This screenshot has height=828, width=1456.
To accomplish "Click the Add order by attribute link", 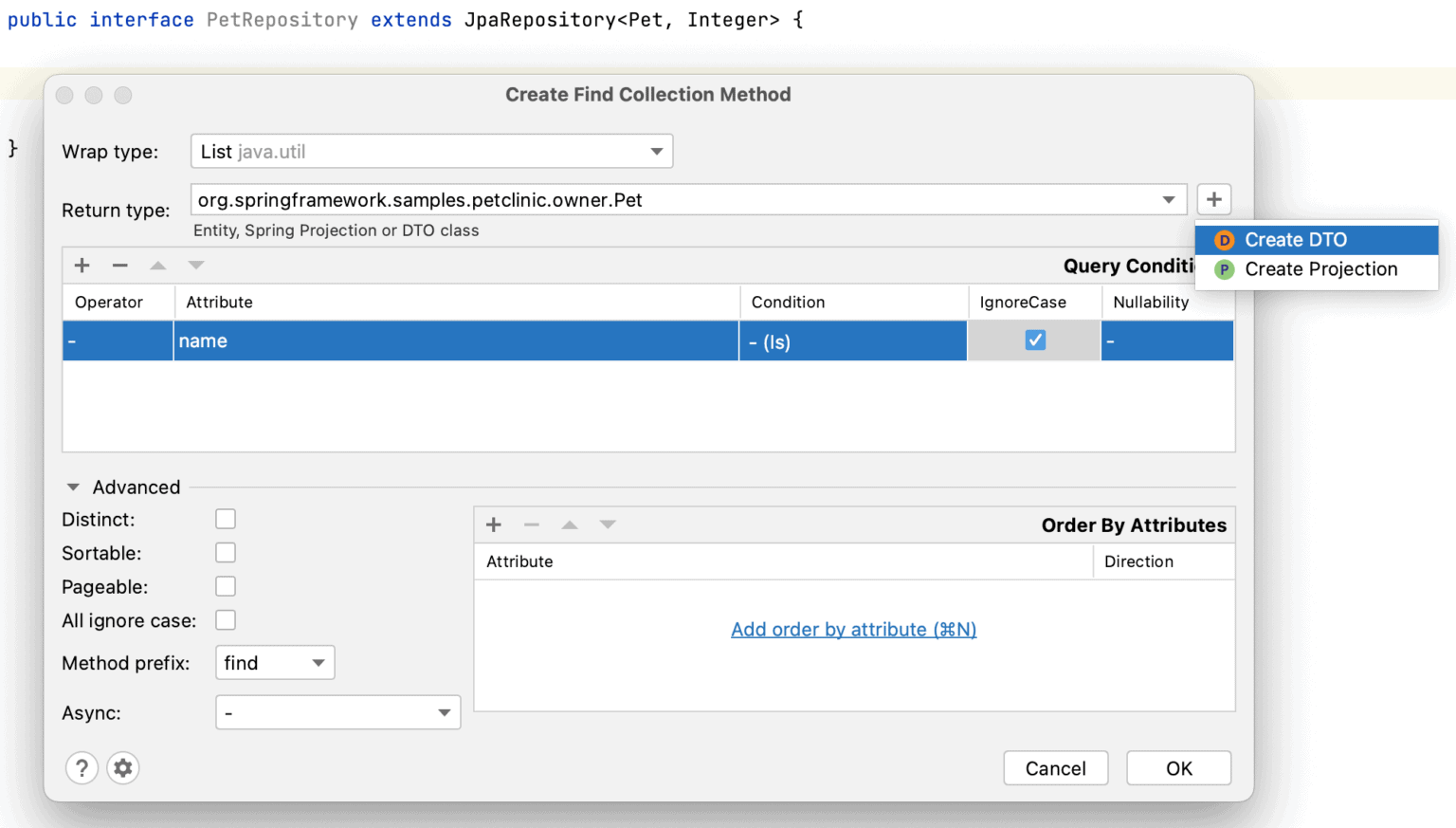I will pyautogui.click(x=852, y=629).
